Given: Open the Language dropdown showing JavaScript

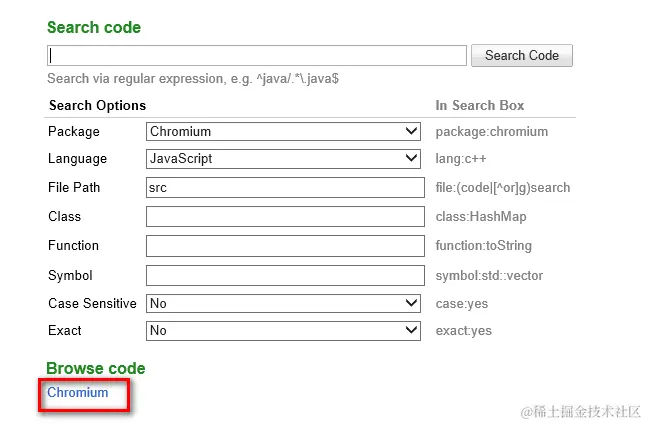Looking at the screenshot, I should coord(283,159).
